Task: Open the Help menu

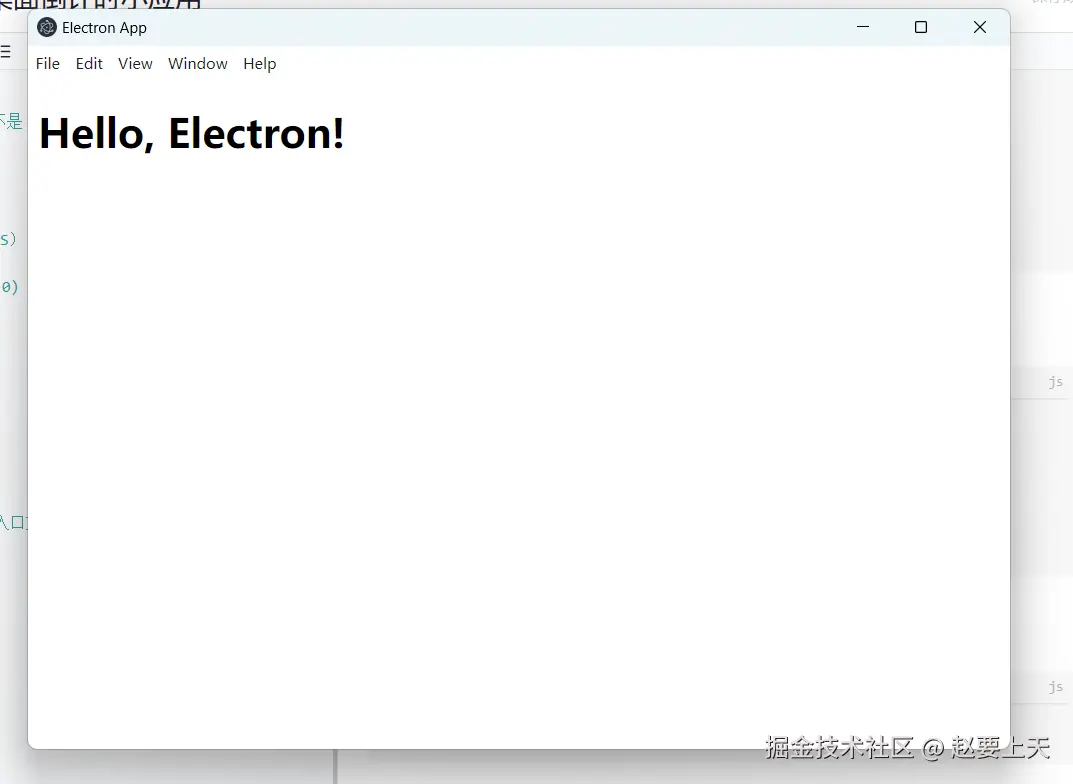Action: point(259,64)
